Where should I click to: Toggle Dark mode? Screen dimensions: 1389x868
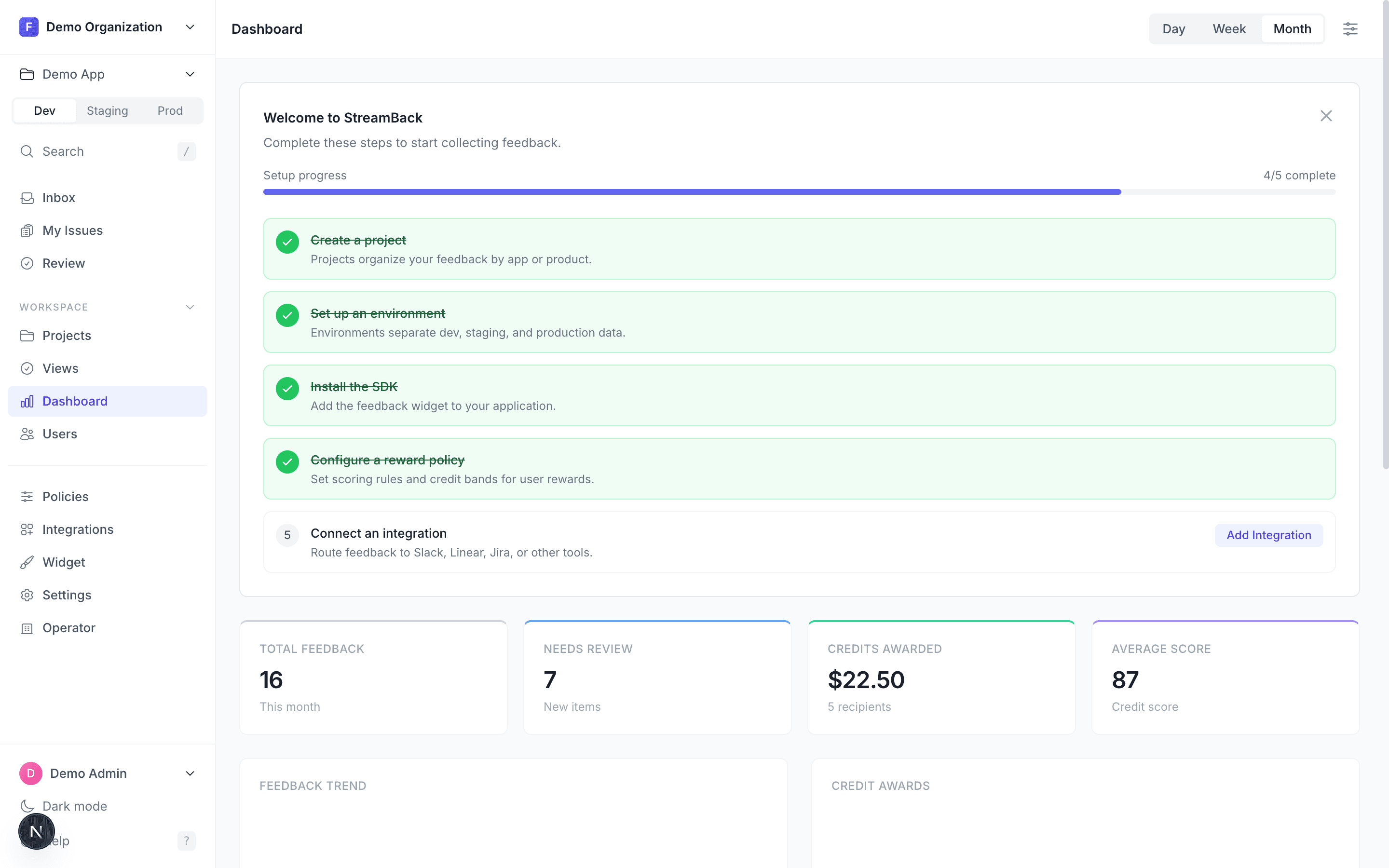tap(75, 806)
